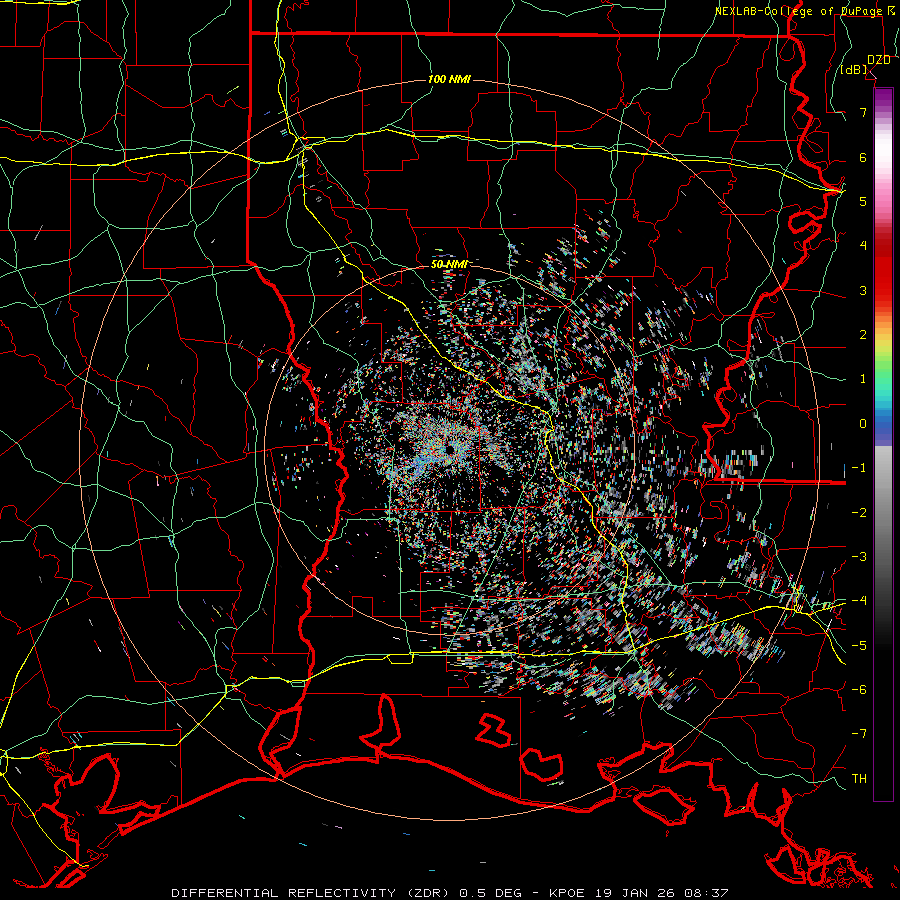The image size is (900, 900).
Task: Click the 2 value on the scale
Action: tap(863, 335)
